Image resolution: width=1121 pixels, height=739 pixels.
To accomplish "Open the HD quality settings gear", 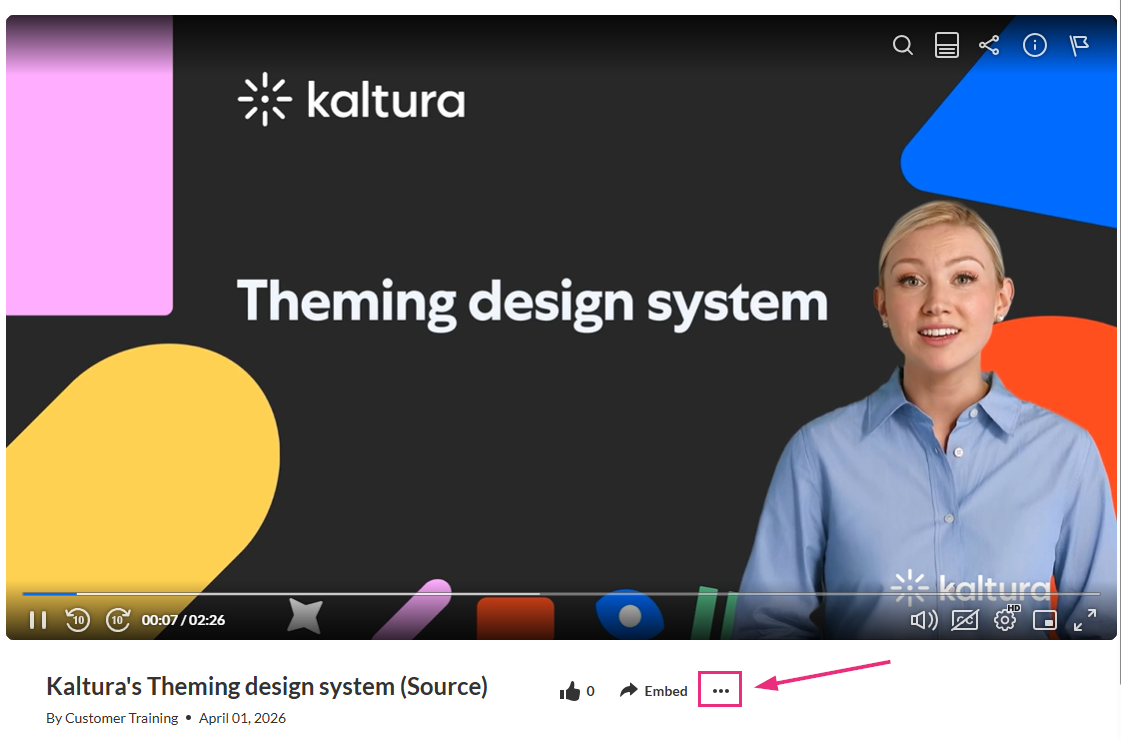I will (x=1006, y=618).
